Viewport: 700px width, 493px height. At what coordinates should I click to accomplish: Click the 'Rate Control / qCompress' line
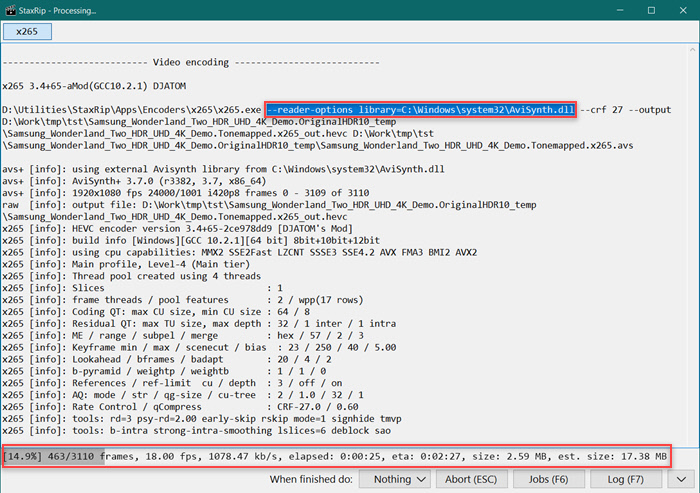pyautogui.click(x=180, y=407)
